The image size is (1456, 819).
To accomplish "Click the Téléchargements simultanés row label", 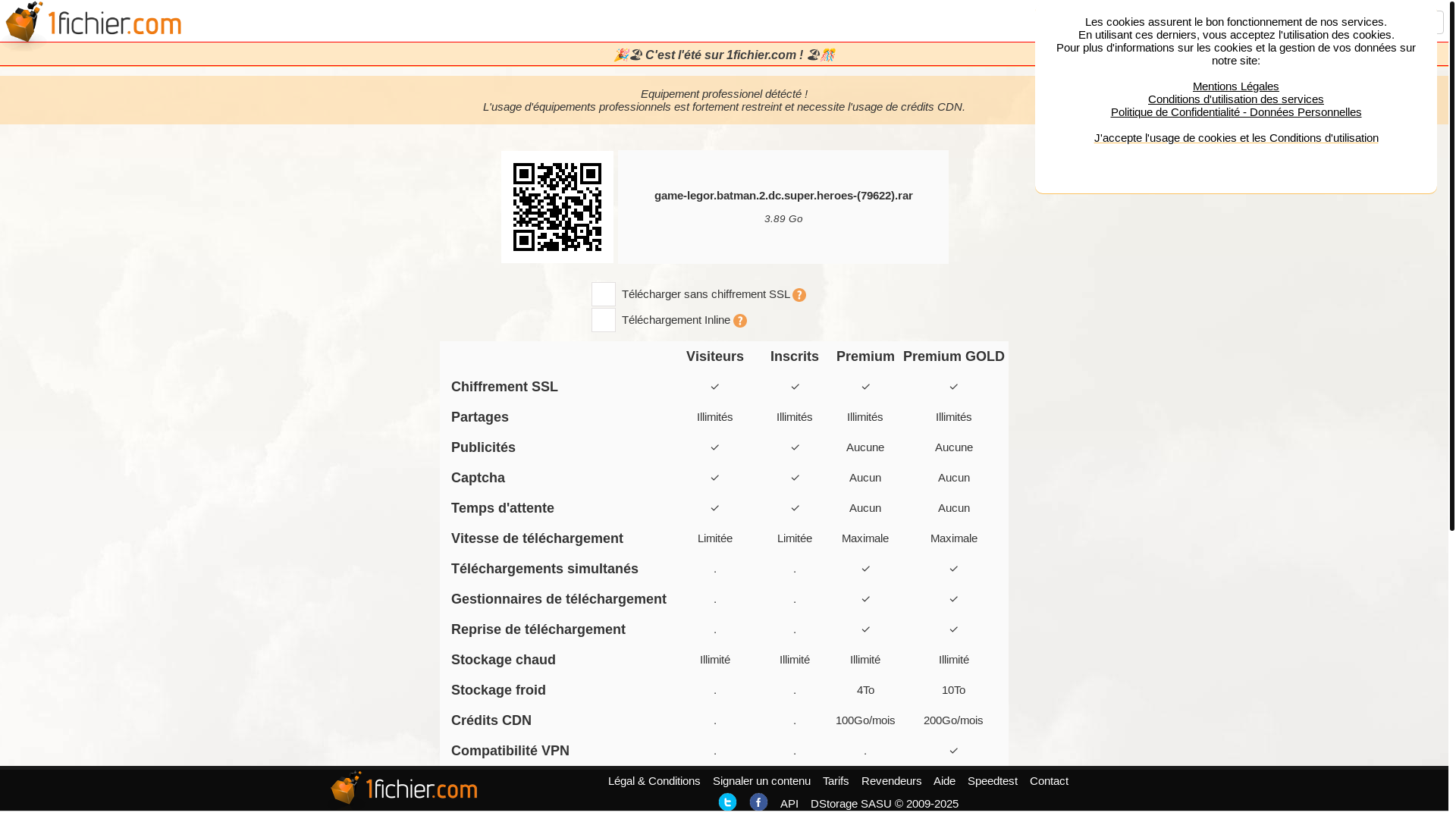I will pyautogui.click(x=544, y=569).
